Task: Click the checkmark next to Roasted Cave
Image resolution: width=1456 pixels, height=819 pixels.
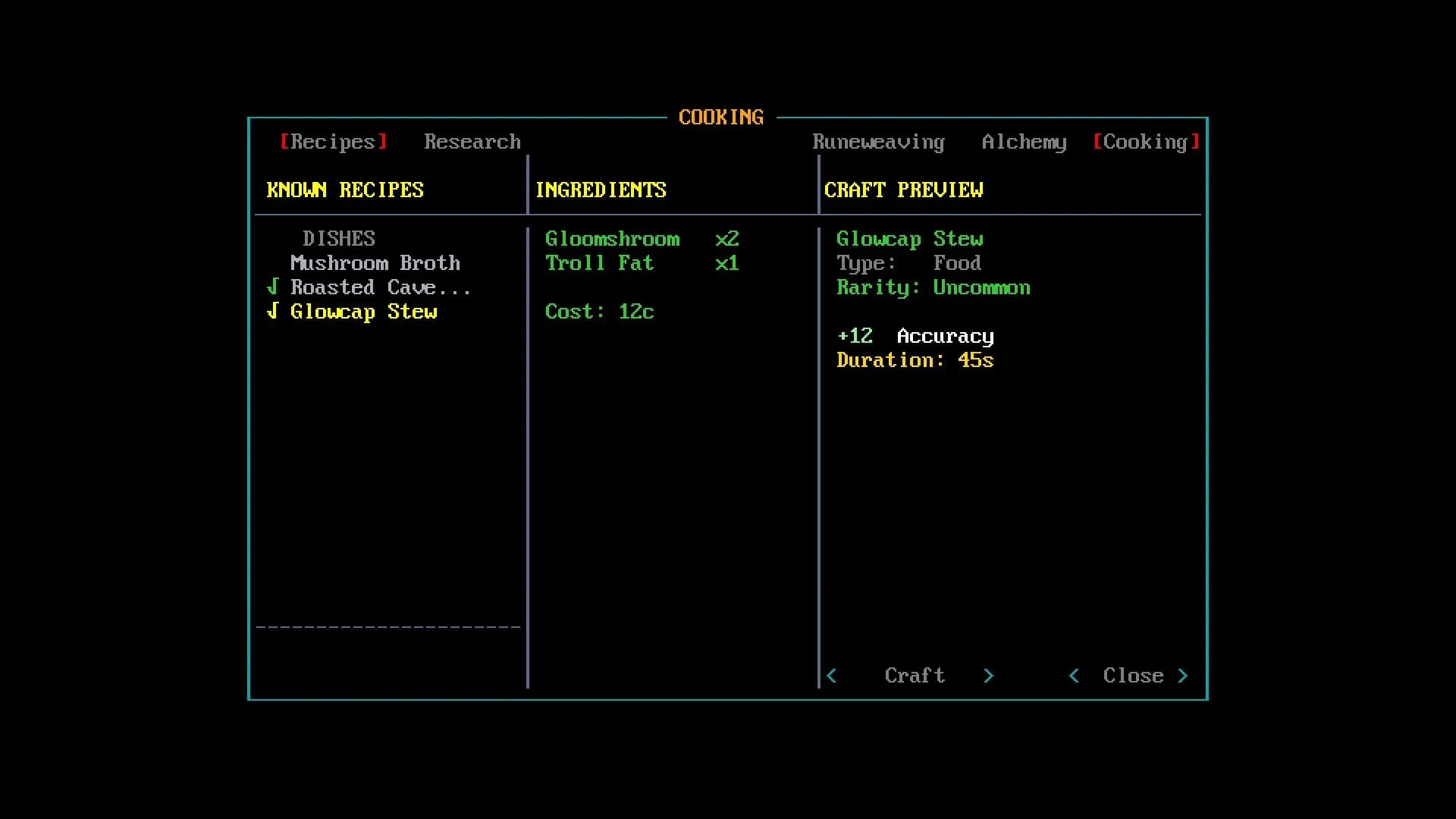Action: click(273, 287)
